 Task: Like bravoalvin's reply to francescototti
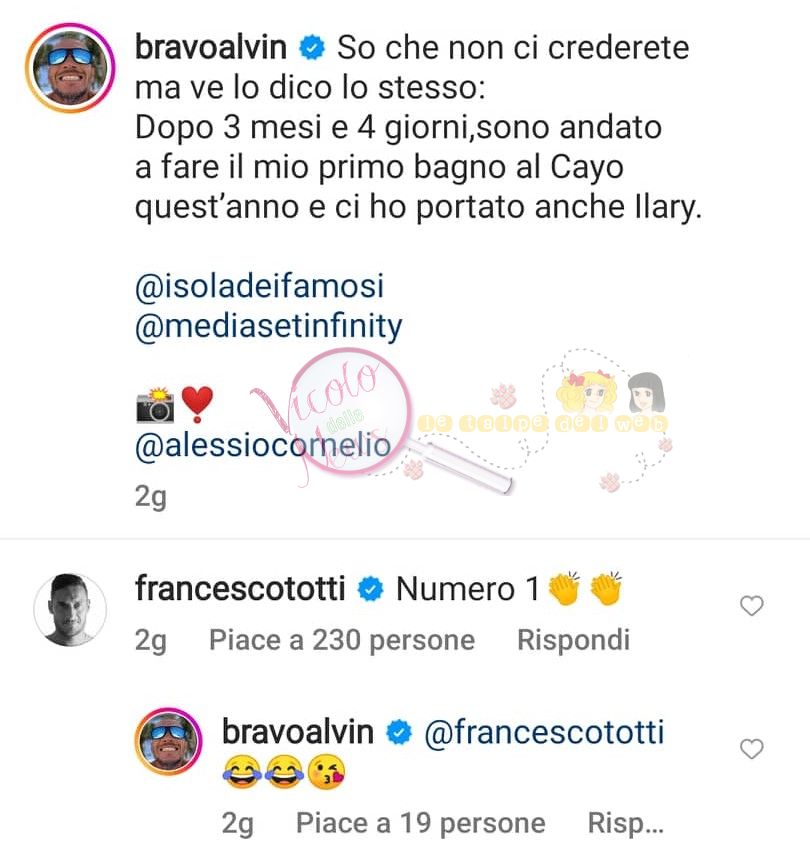pyautogui.click(x=752, y=749)
